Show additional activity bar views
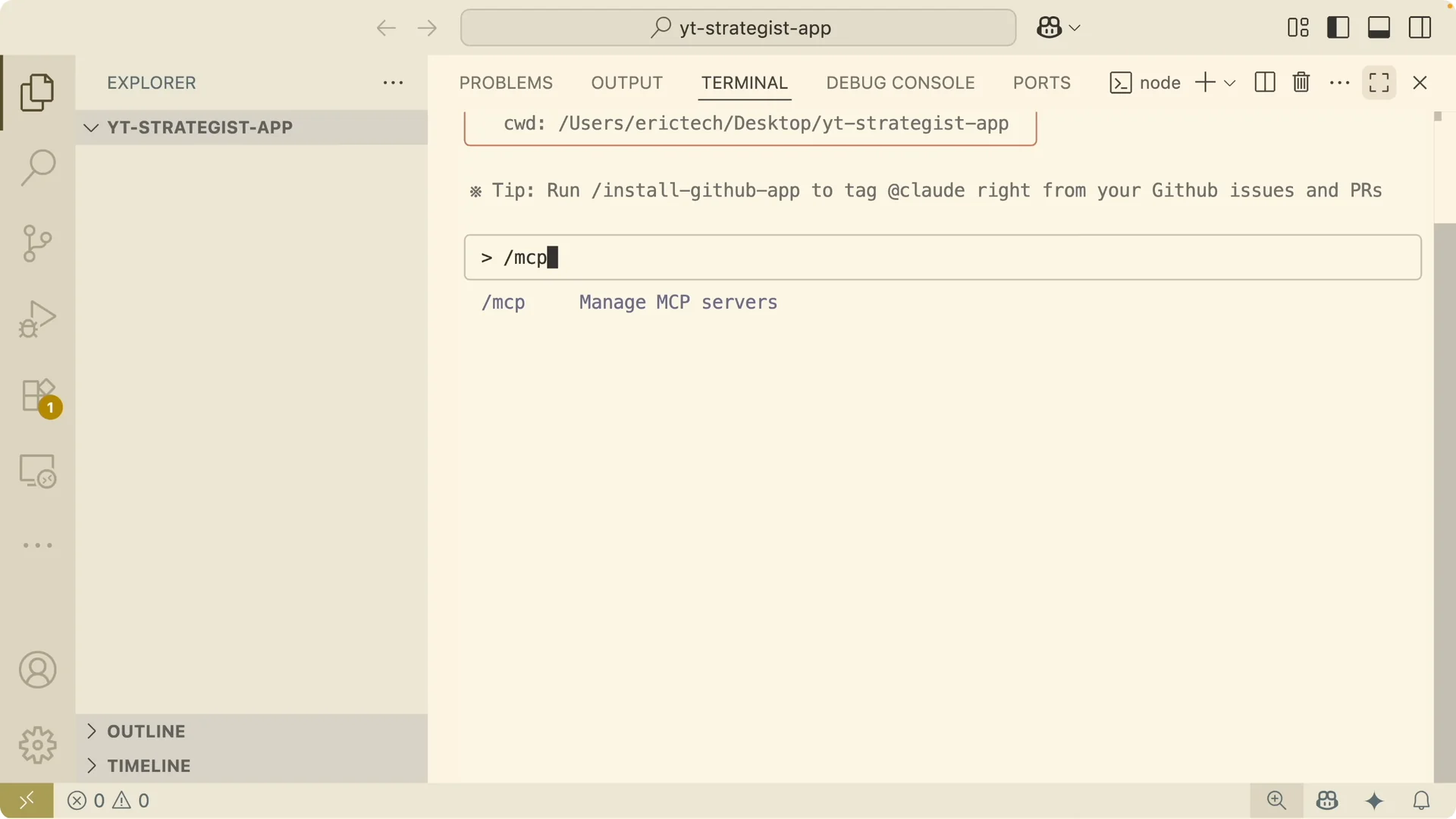This screenshot has height=819, width=1456. [x=37, y=545]
